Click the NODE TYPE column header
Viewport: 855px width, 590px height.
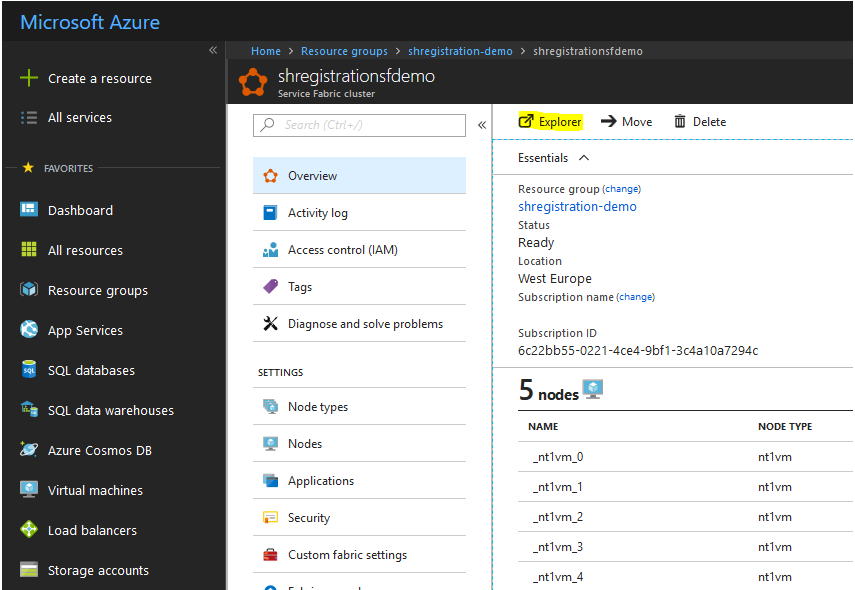pyautogui.click(x=785, y=426)
